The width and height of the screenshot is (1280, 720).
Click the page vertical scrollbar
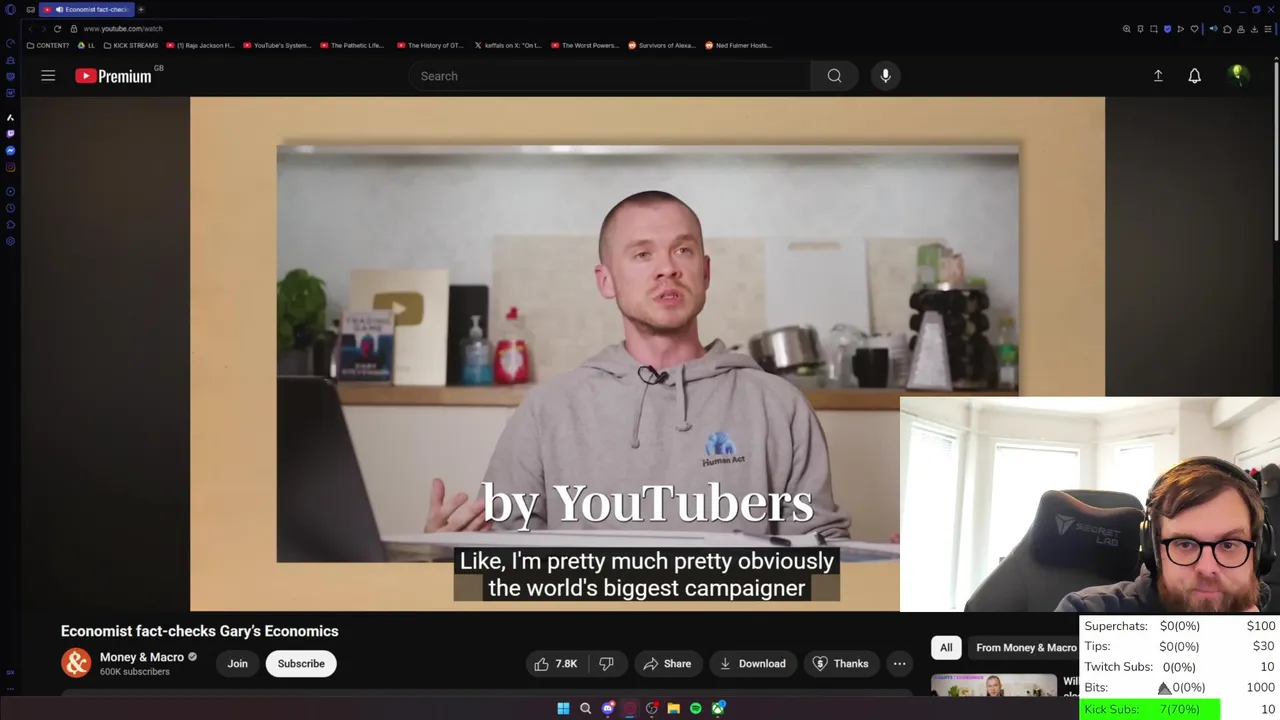coord(1276,150)
